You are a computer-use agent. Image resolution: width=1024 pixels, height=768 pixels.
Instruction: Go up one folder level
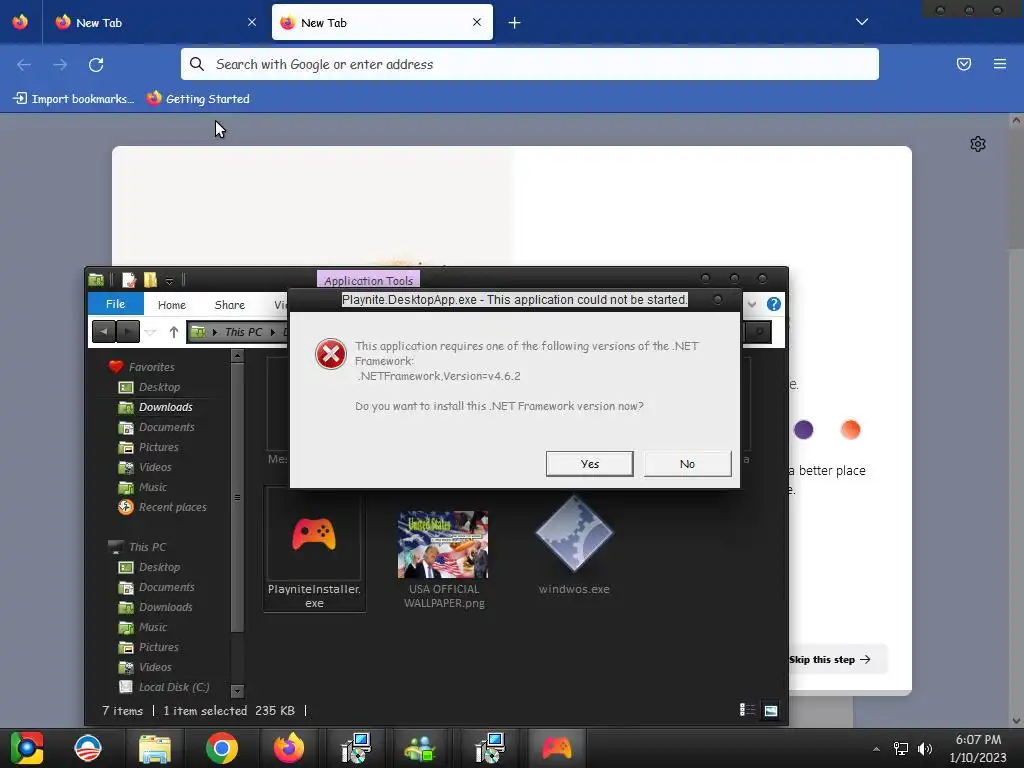(174, 332)
